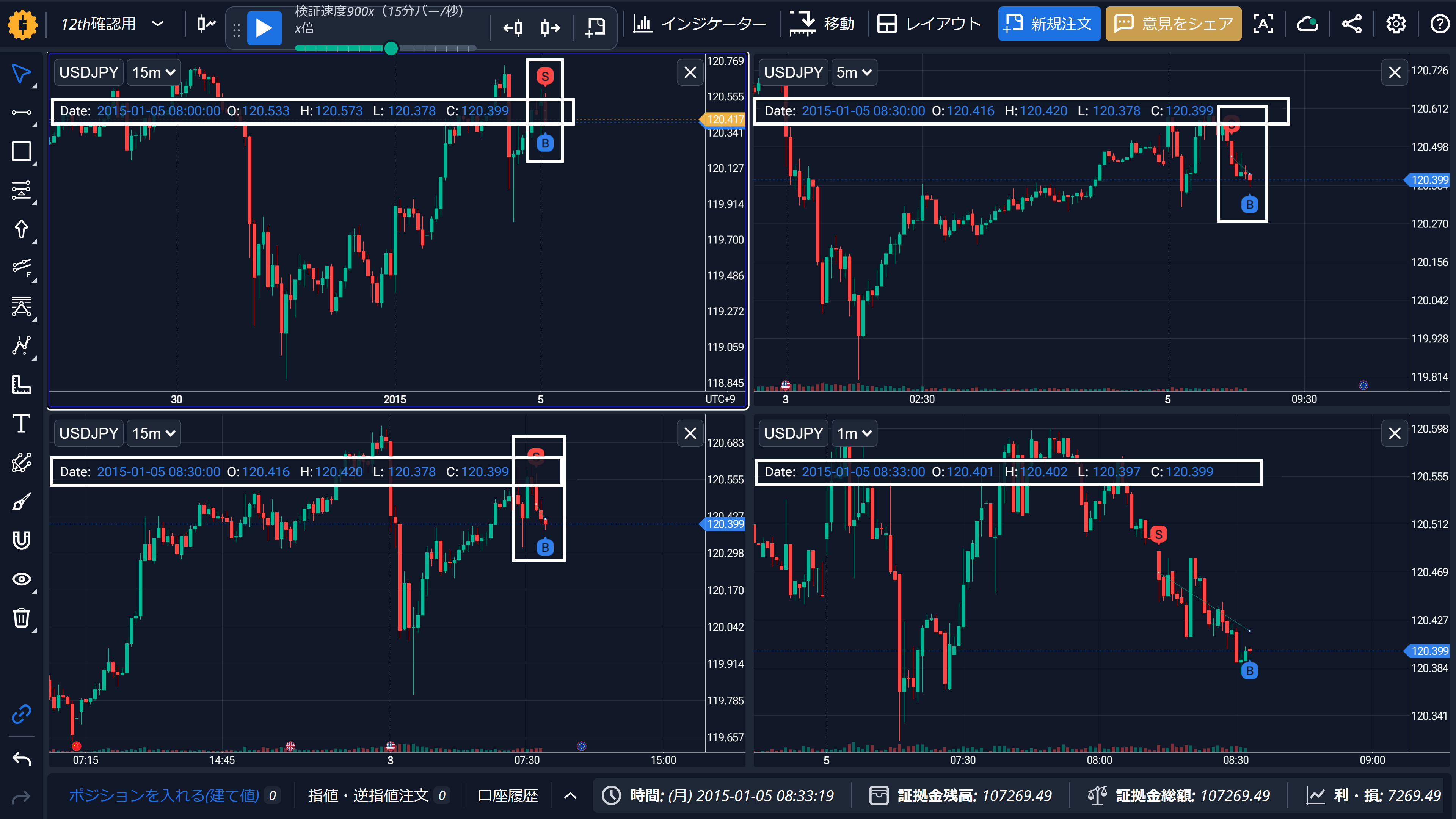This screenshot has width=1456, height=819.
Task: Select the ruler measure tool
Action: click(22, 385)
